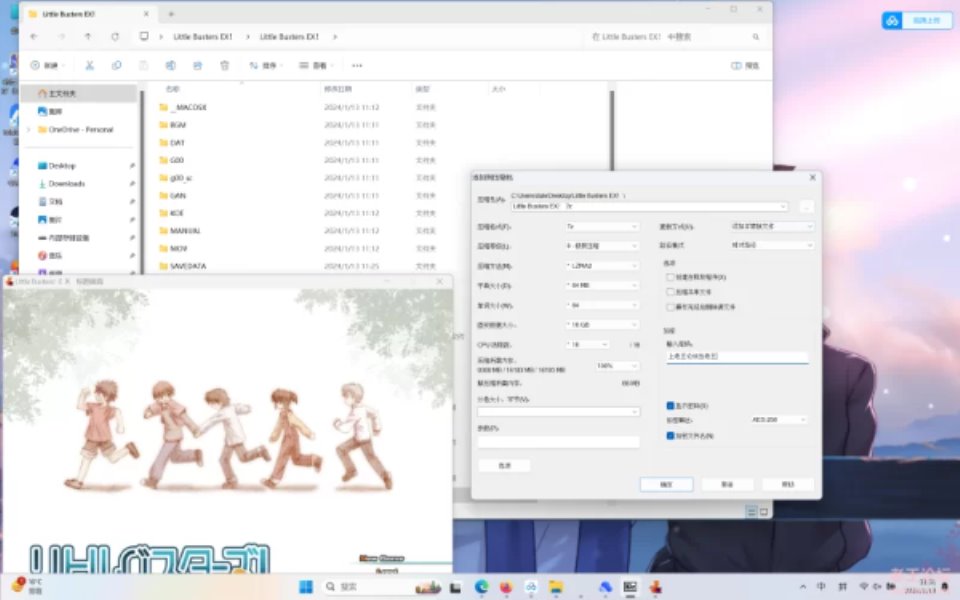The image size is (960, 600).
Task: Click the Little Busters game icon on taskbar
Action: coord(656,587)
